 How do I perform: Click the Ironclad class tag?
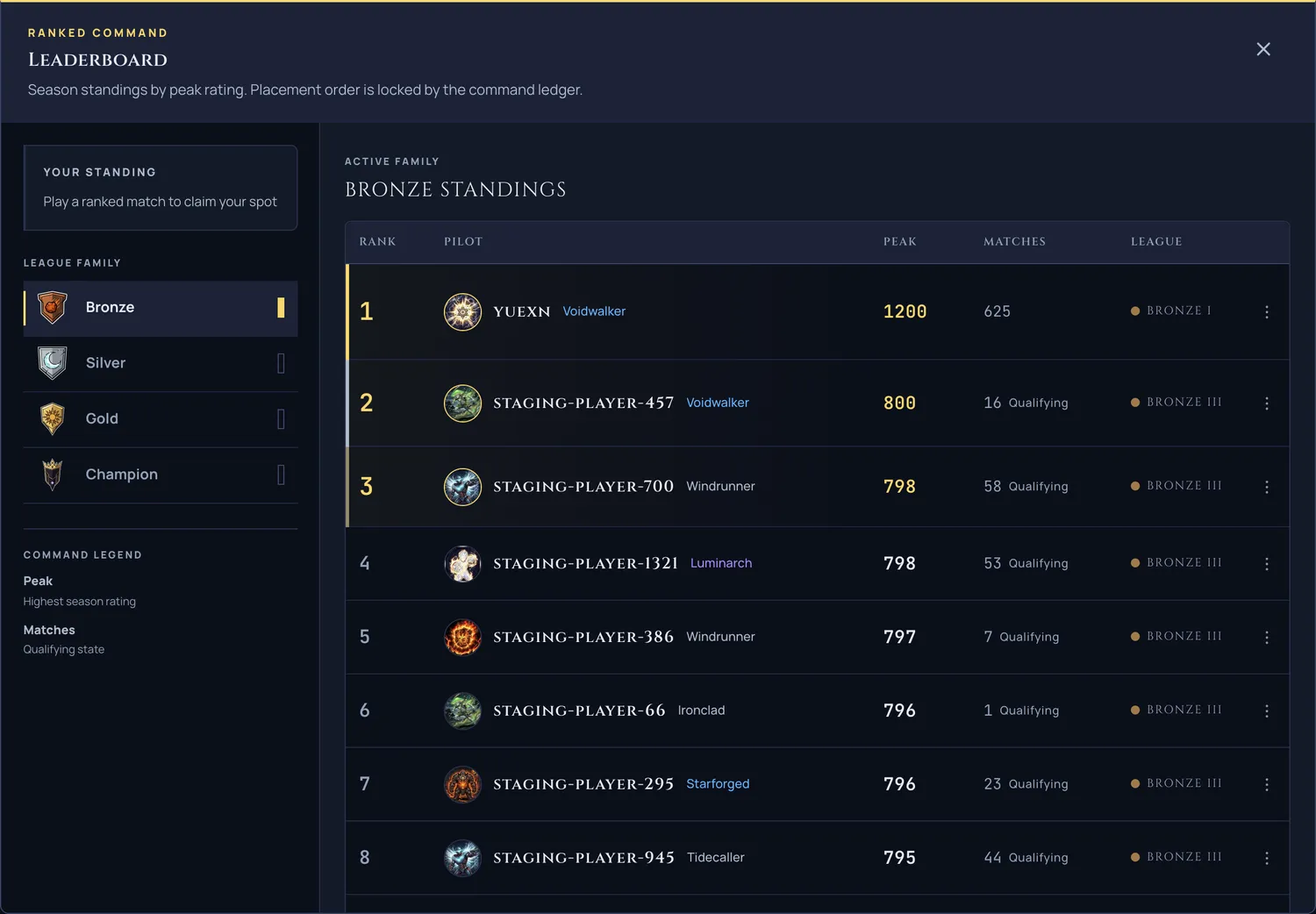(701, 710)
